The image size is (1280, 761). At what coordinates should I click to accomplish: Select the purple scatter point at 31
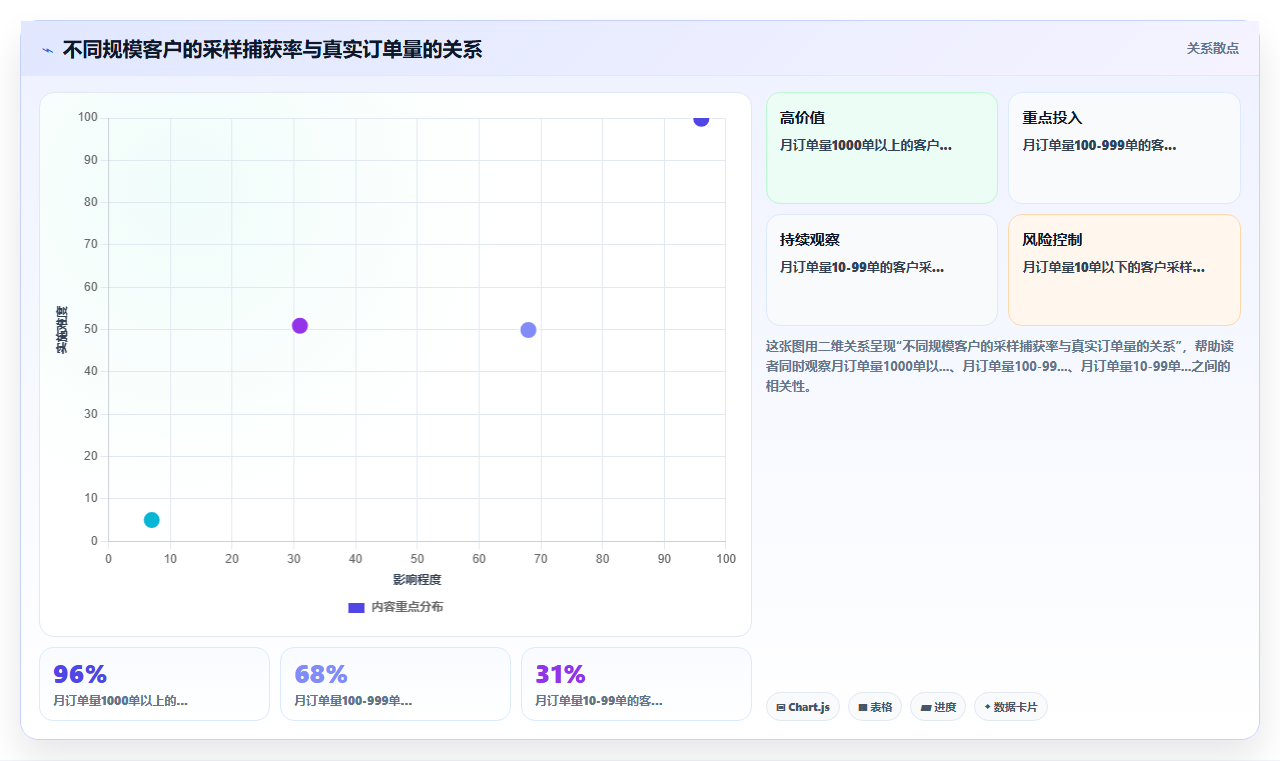(x=300, y=326)
